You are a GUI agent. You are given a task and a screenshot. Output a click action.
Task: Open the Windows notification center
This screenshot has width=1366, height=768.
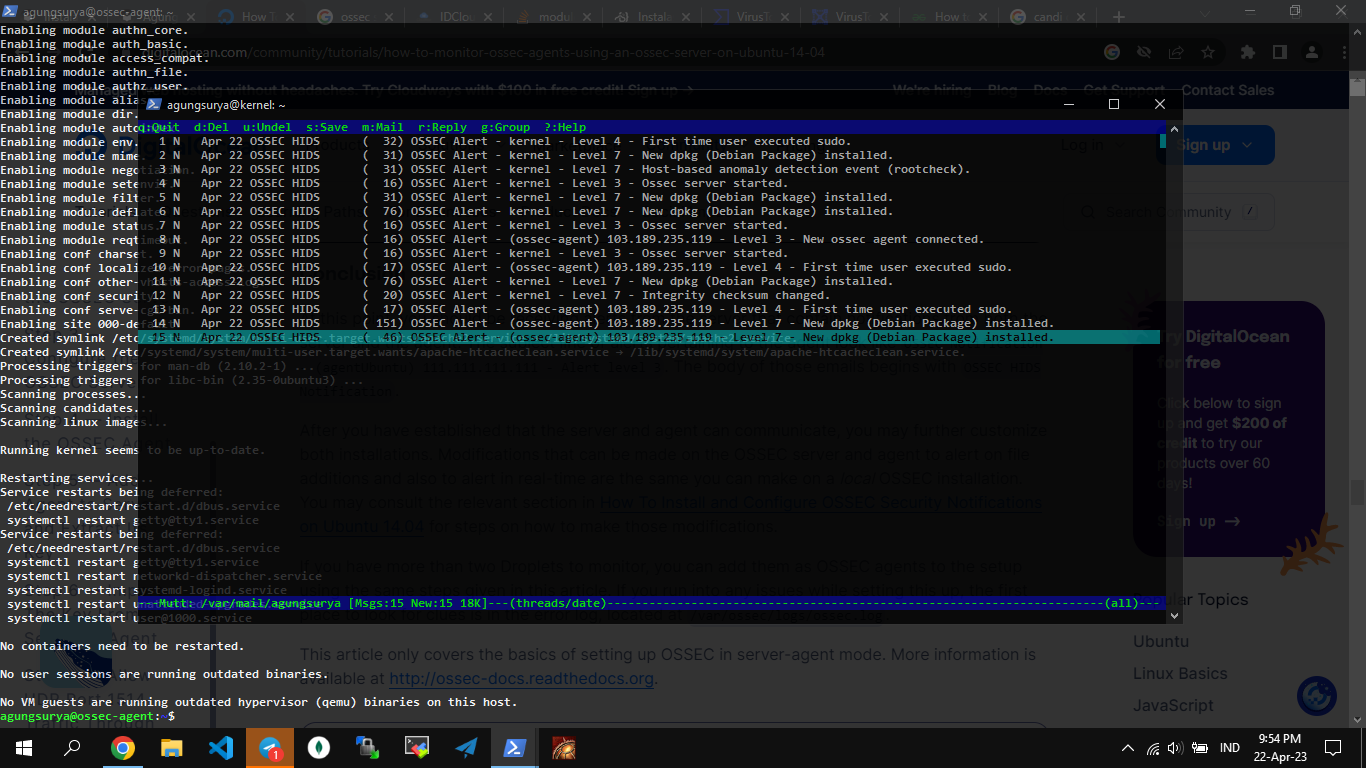coord(1332,748)
